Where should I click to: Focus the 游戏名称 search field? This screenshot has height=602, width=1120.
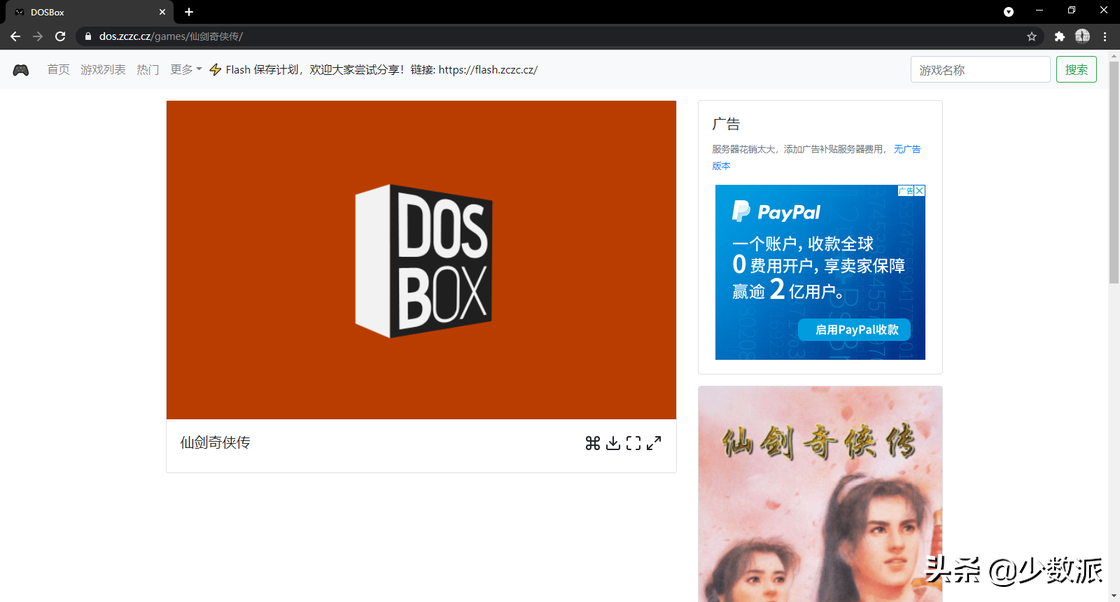[x=980, y=70]
